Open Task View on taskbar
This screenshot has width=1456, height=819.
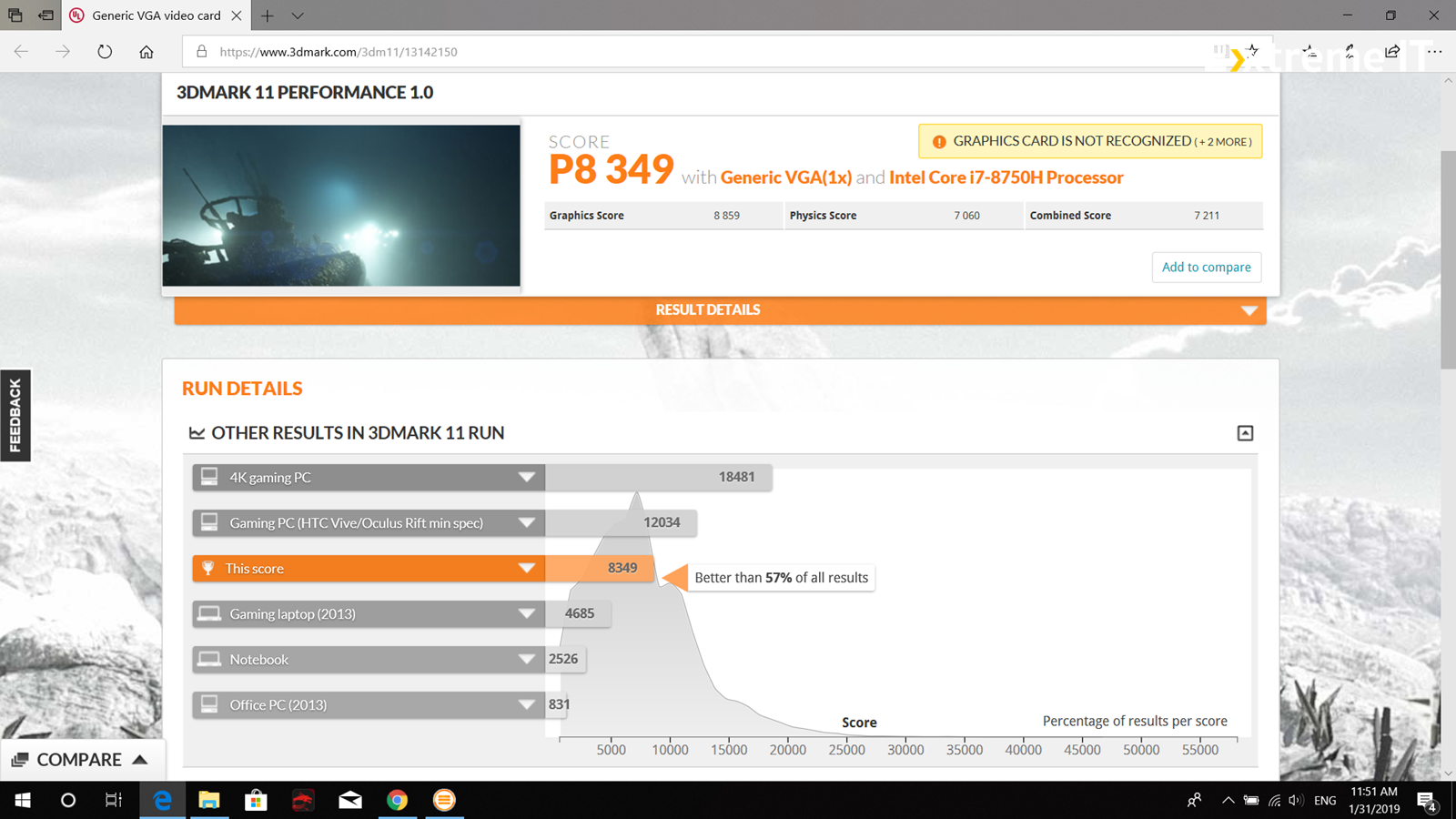pos(114,800)
